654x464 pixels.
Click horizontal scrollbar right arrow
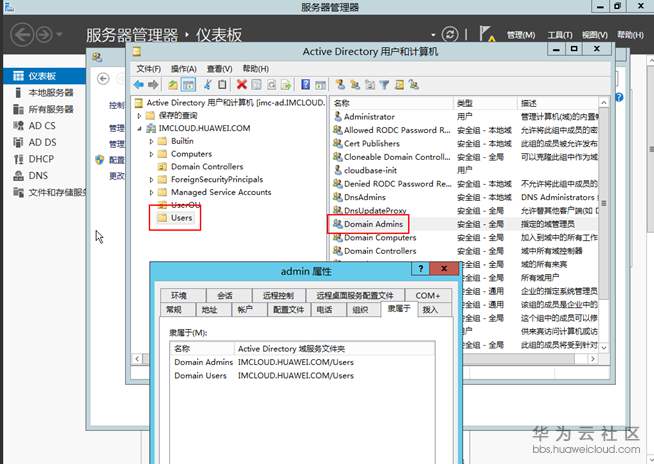tap(593, 359)
